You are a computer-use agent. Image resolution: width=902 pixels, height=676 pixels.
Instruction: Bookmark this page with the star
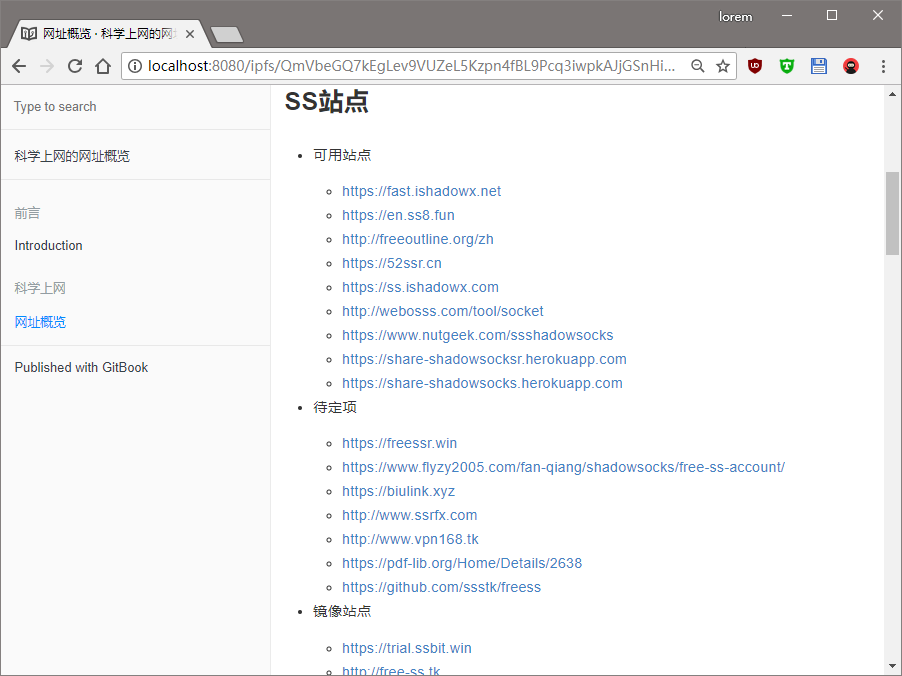723,66
